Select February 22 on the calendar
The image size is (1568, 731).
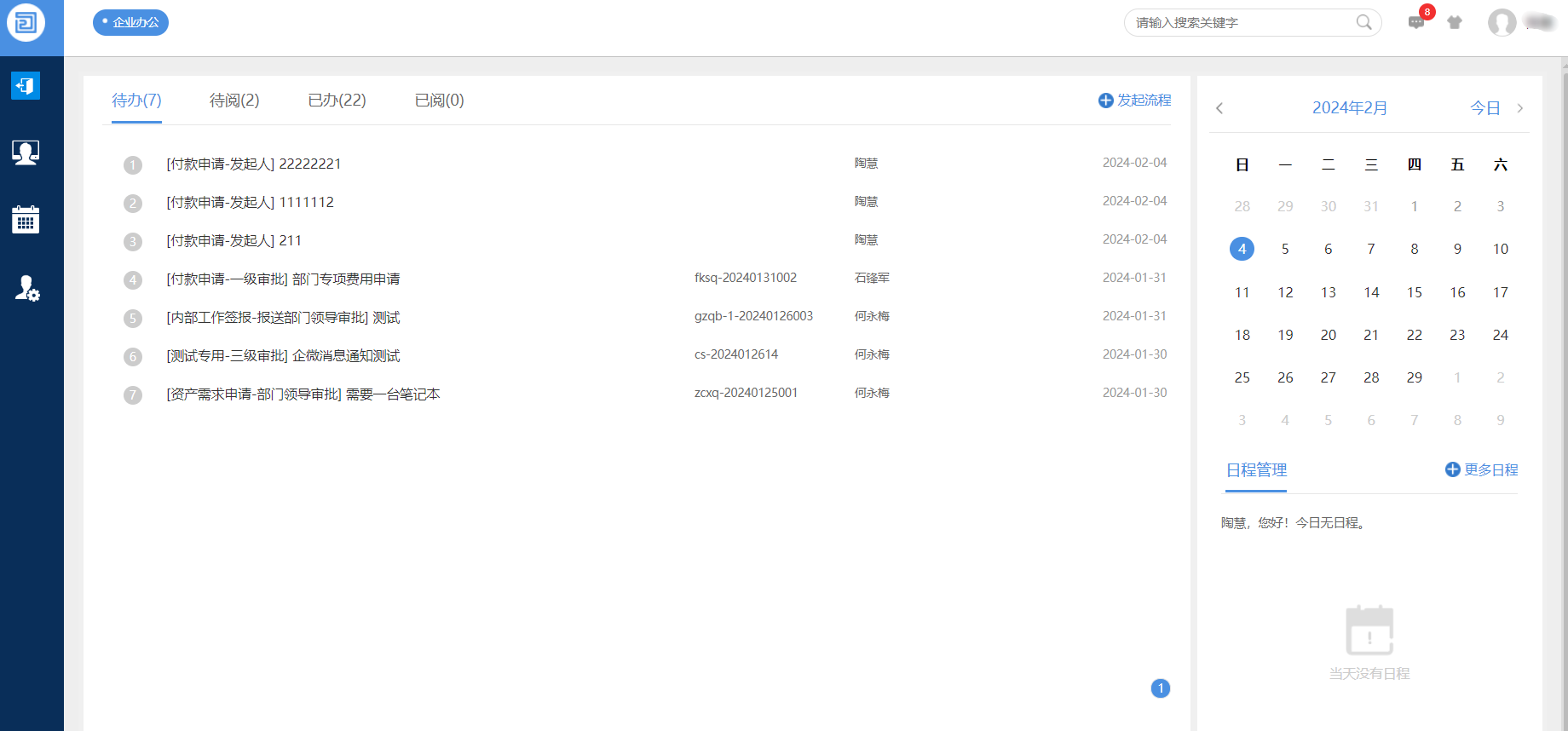(1415, 335)
